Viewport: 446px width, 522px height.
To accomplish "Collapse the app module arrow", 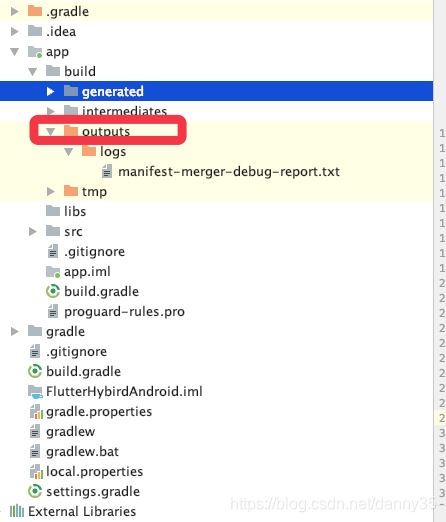I will coord(15,52).
